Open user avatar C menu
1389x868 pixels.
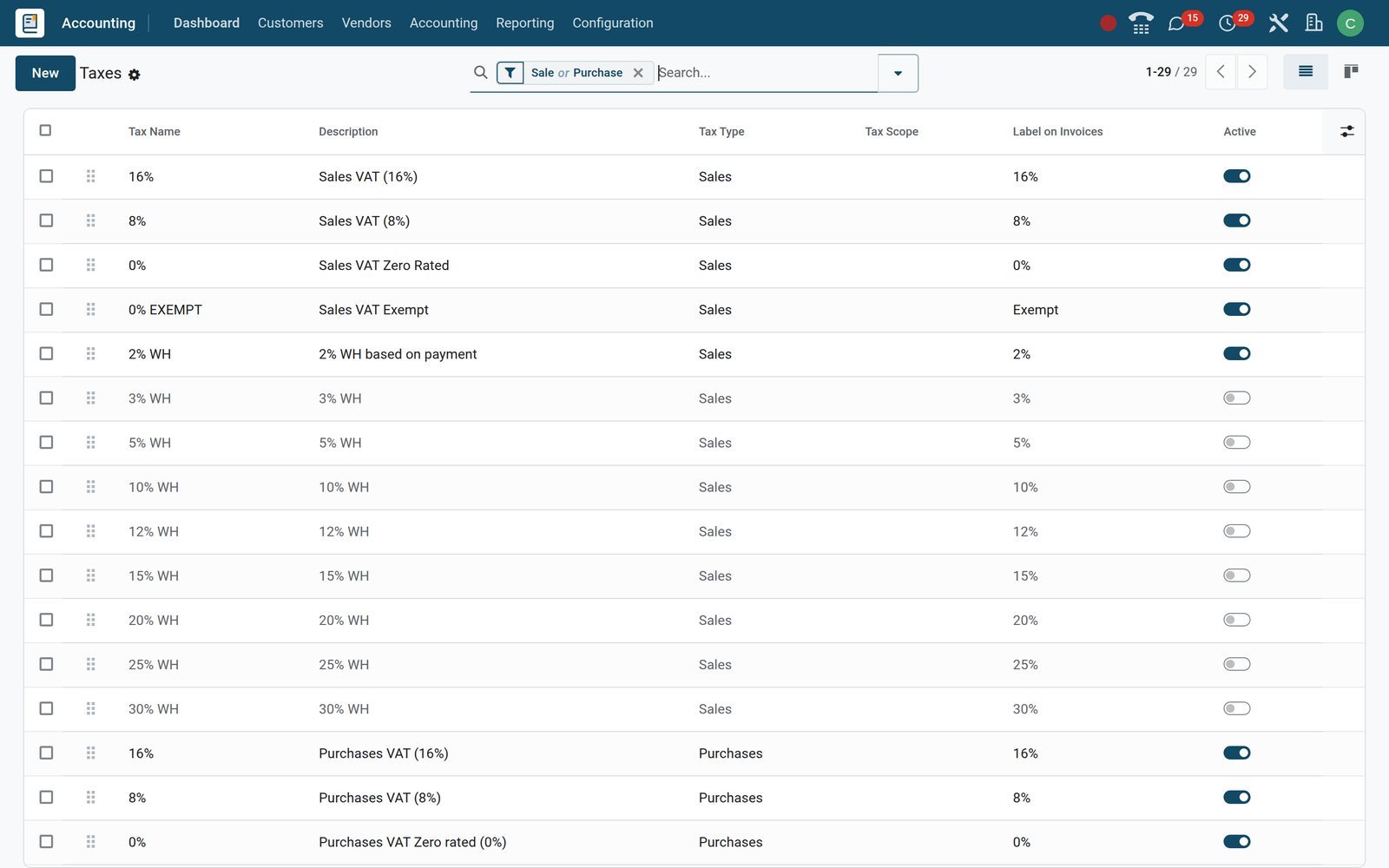click(1350, 23)
